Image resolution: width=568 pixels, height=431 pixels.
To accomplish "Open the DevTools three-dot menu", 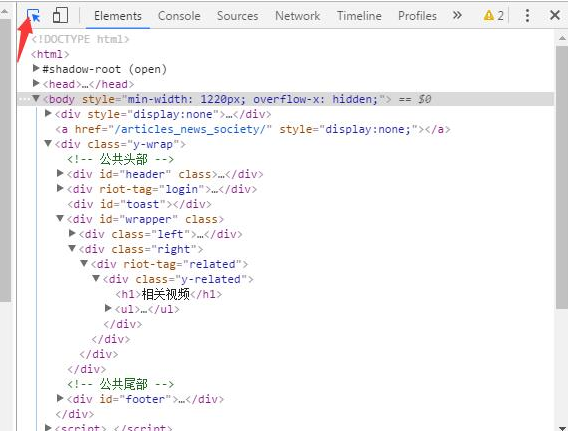I will tap(527, 16).
